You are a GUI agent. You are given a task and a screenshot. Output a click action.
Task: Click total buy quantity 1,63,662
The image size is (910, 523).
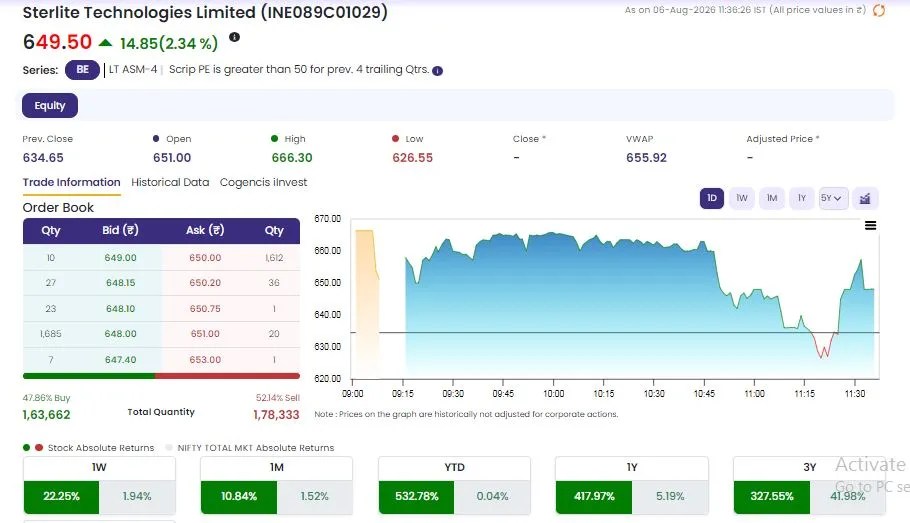(46, 415)
